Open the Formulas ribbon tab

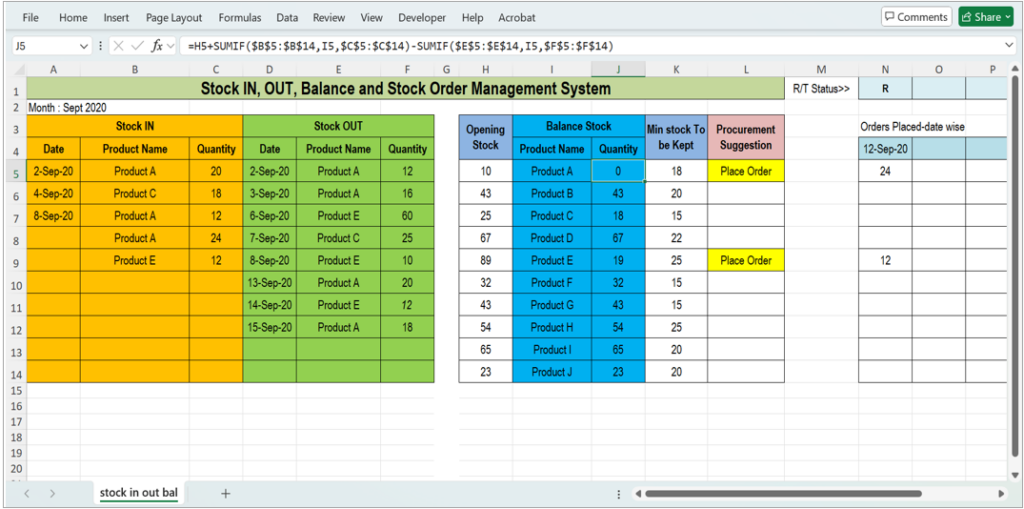point(239,18)
